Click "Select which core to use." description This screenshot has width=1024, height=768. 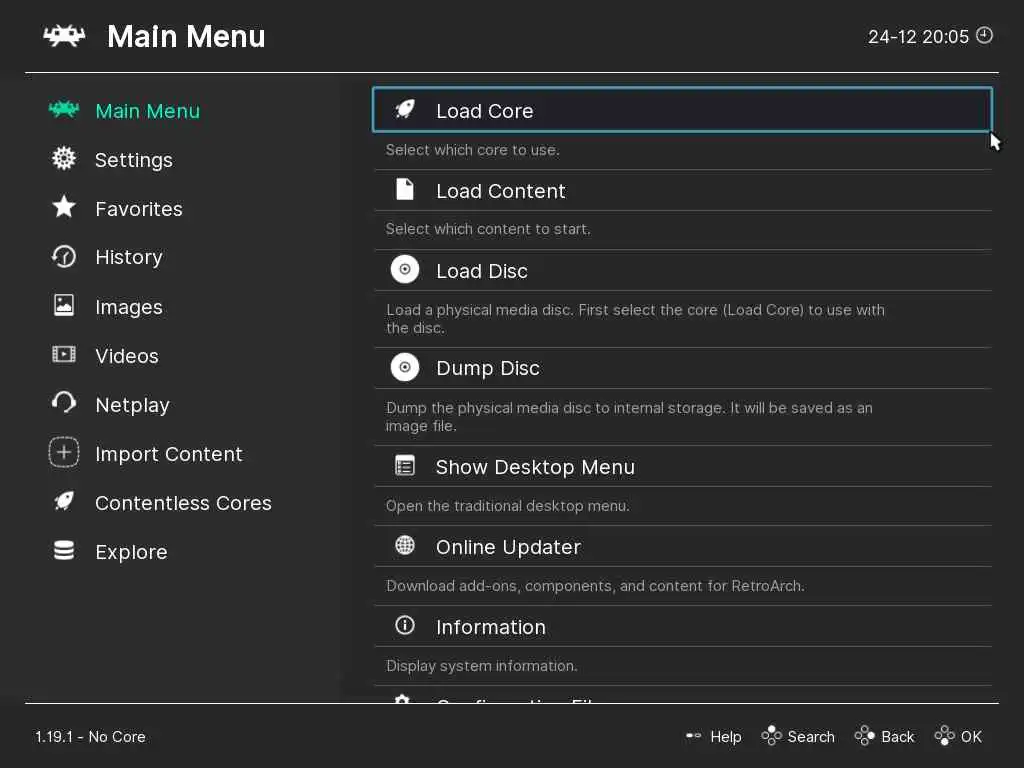coord(472,150)
